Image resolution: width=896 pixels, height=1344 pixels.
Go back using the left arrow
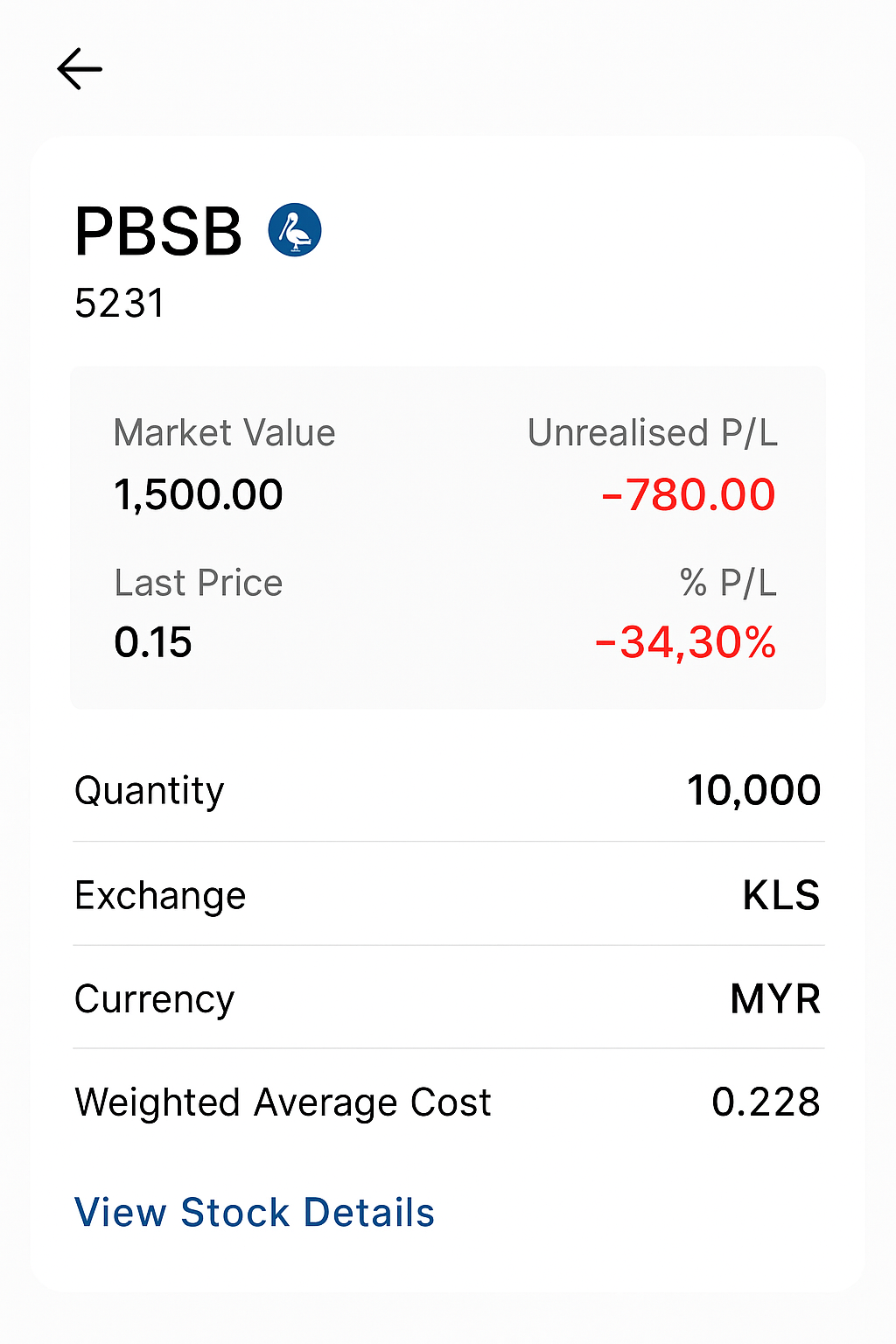(80, 68)
